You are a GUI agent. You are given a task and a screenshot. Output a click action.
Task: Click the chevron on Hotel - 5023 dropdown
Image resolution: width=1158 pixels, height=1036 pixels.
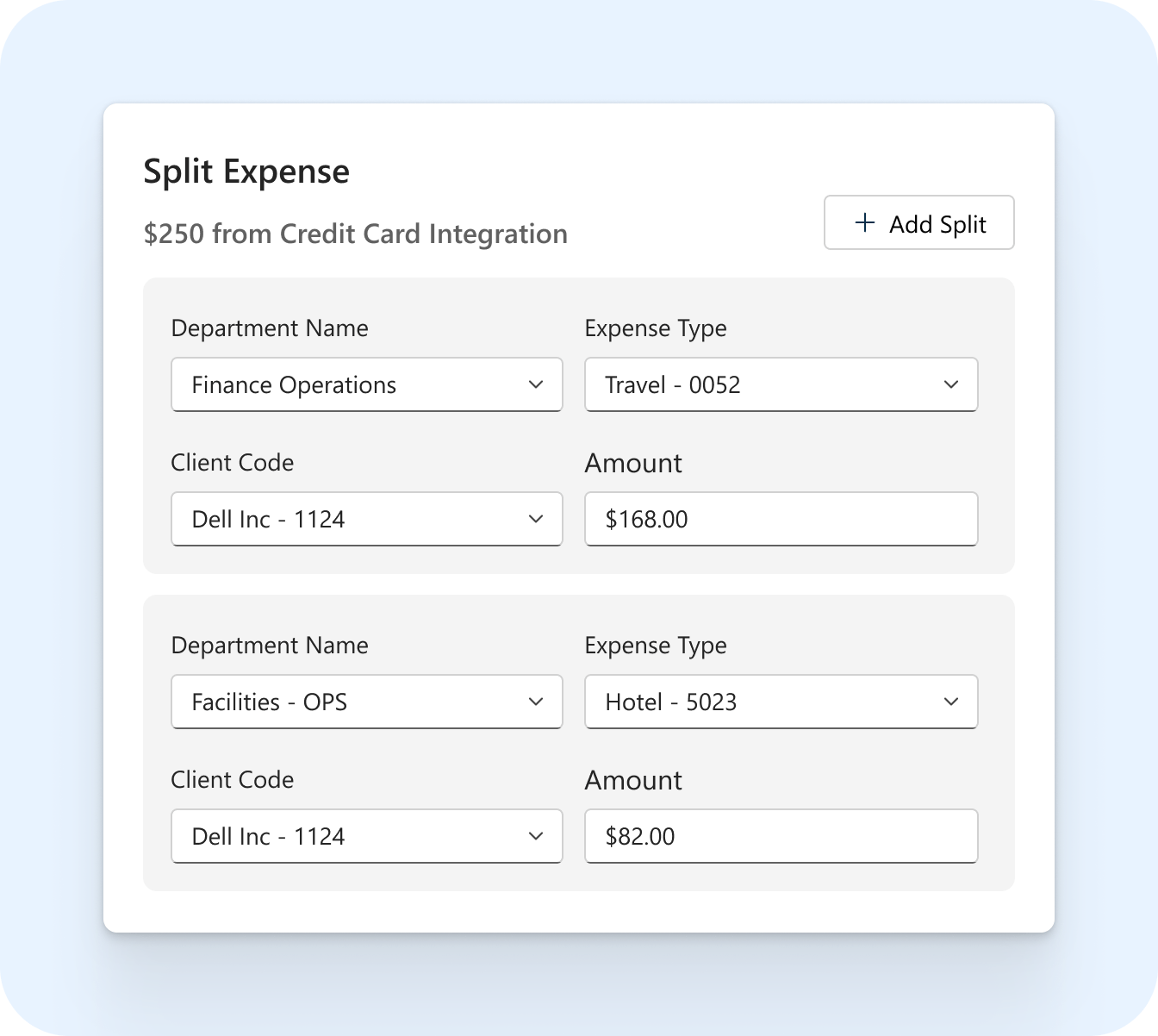pyautogui.click(x=950, y=702)
